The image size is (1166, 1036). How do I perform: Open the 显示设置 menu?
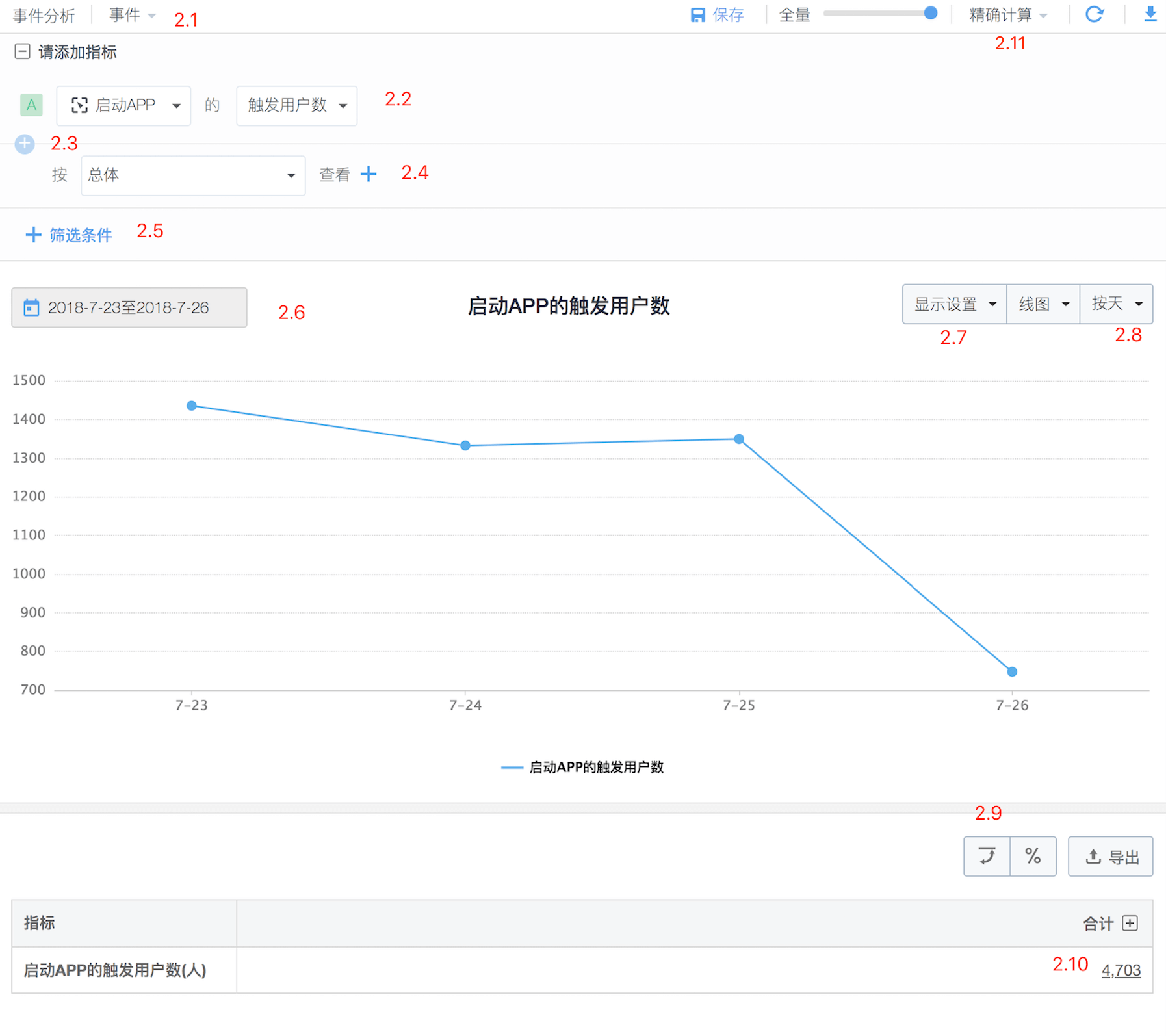[x=954, y=304]
